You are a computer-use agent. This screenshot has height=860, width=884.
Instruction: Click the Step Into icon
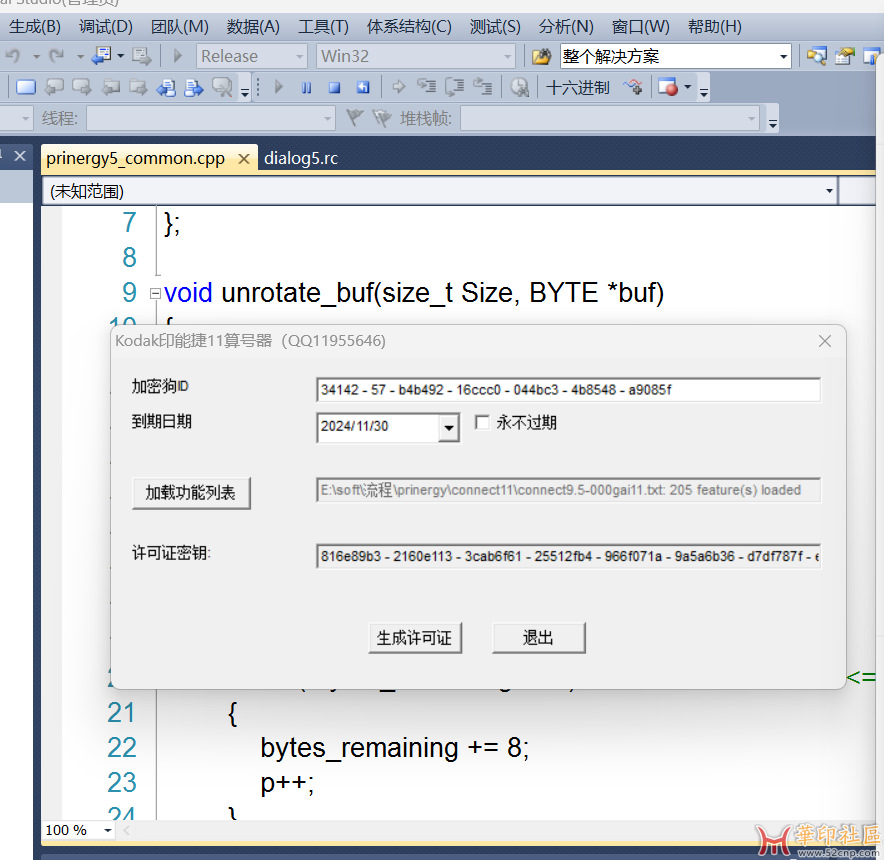click(x=426, y=86)
